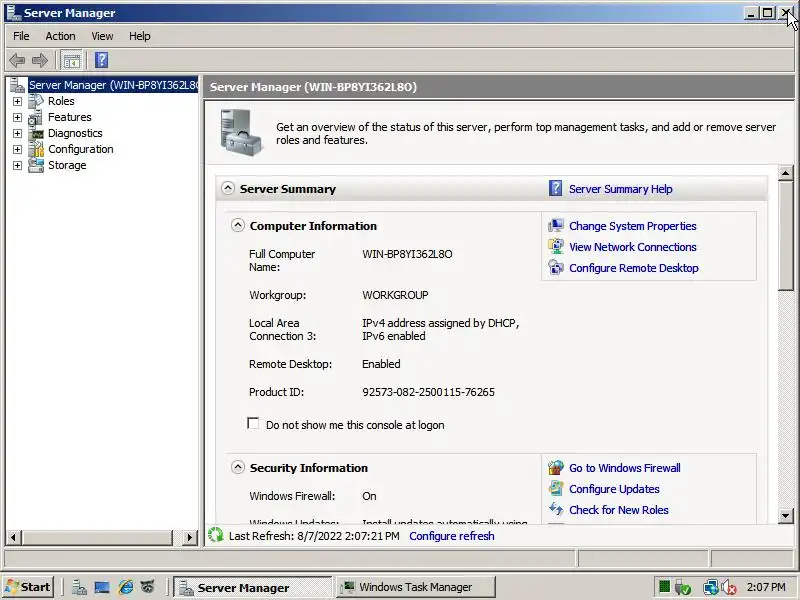This screenshot has width=800, height=600.
Task: Click the tree pane horizontal scrollbar thumb
Action: (97, 537)
